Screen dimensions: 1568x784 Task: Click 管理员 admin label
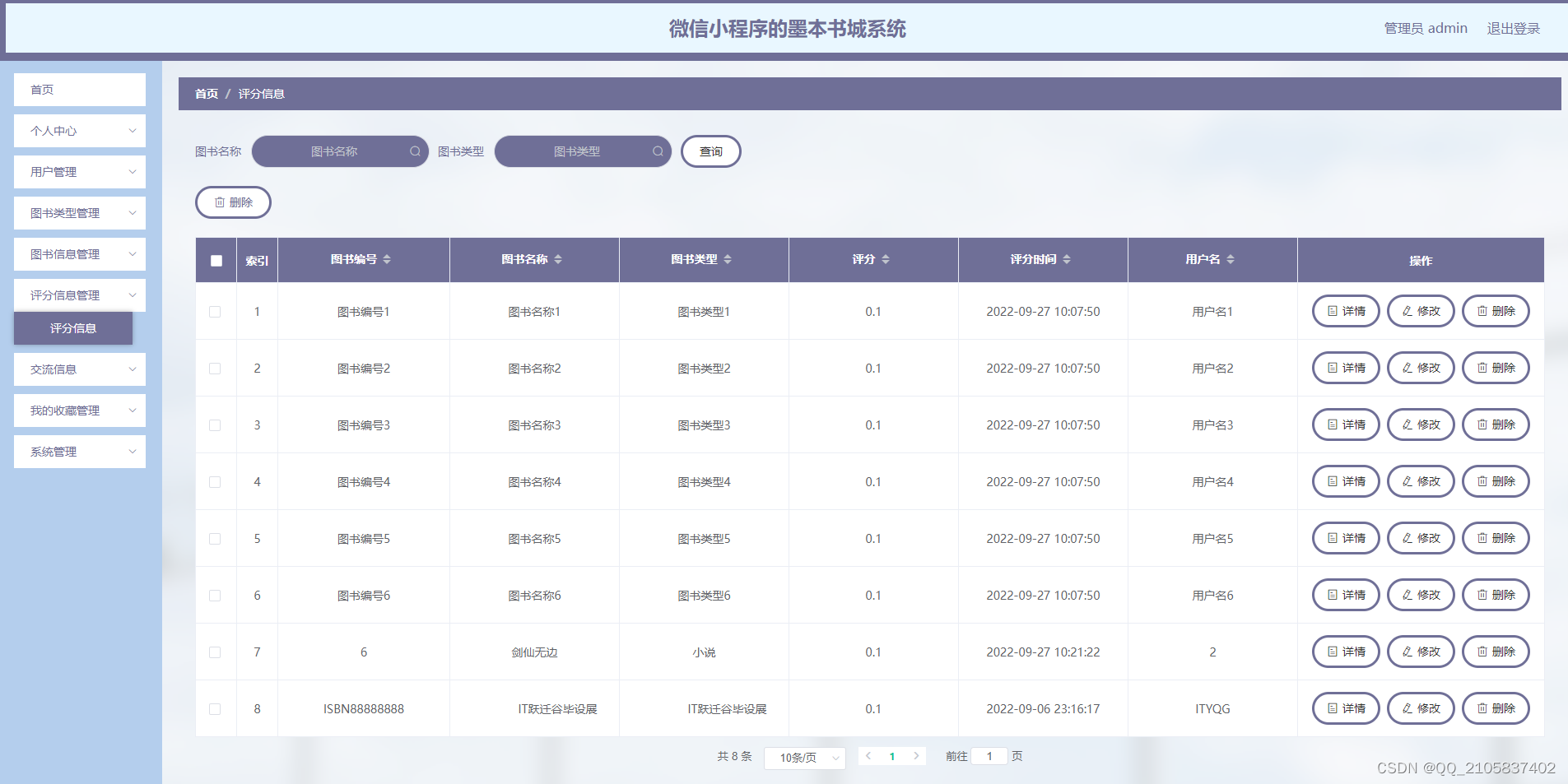[x=1426, y=28]
